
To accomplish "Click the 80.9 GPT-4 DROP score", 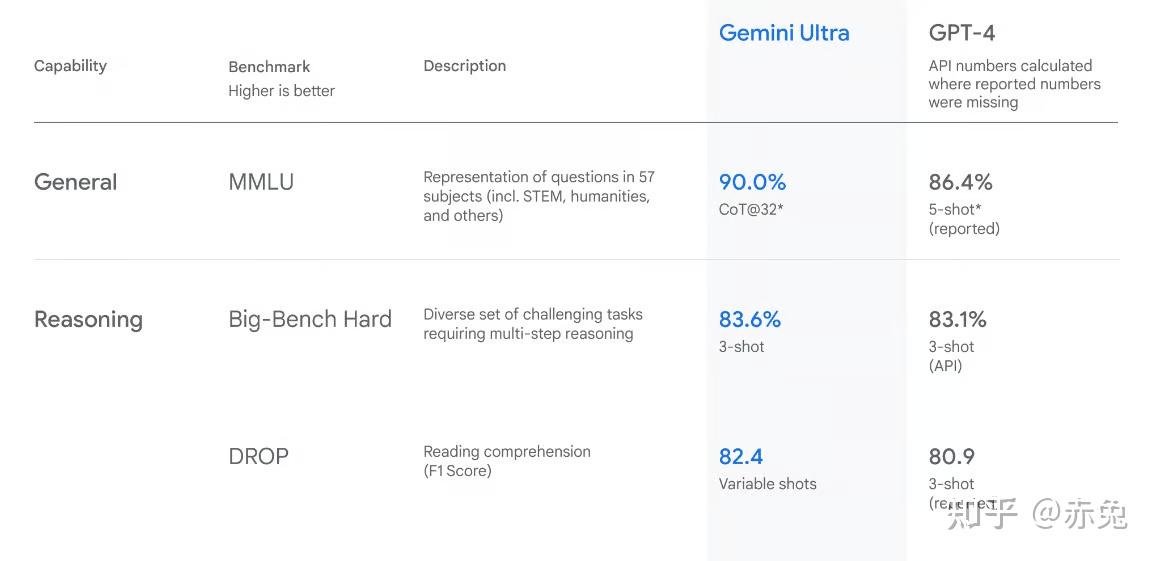I will [951, 457].
